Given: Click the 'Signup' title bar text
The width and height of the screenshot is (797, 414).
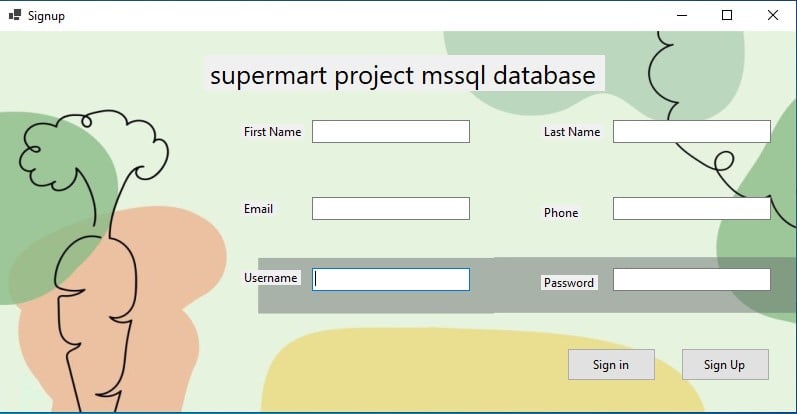Looking at the screenshot, I should 46,16.
